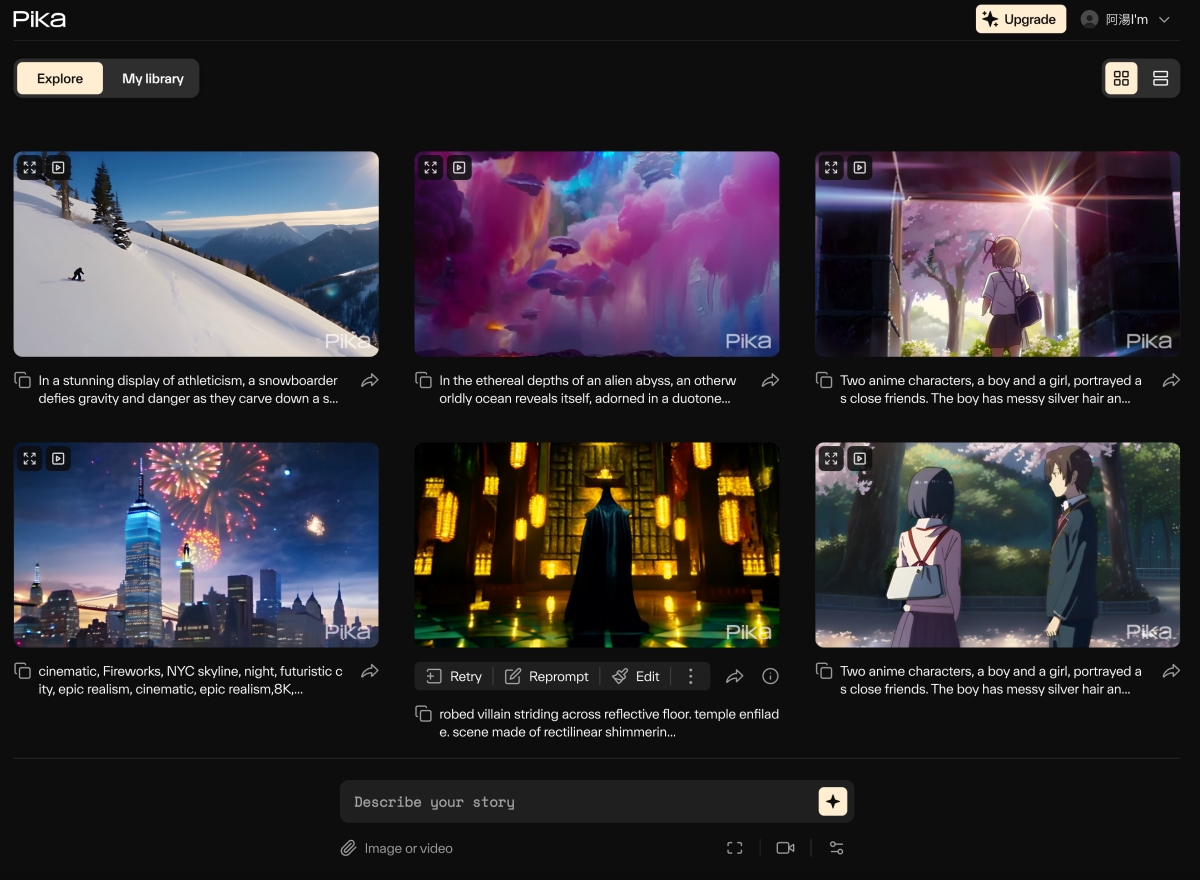Show info for the robed villain video
This screenshot has width=1200, height=880.
pos(771,676)
